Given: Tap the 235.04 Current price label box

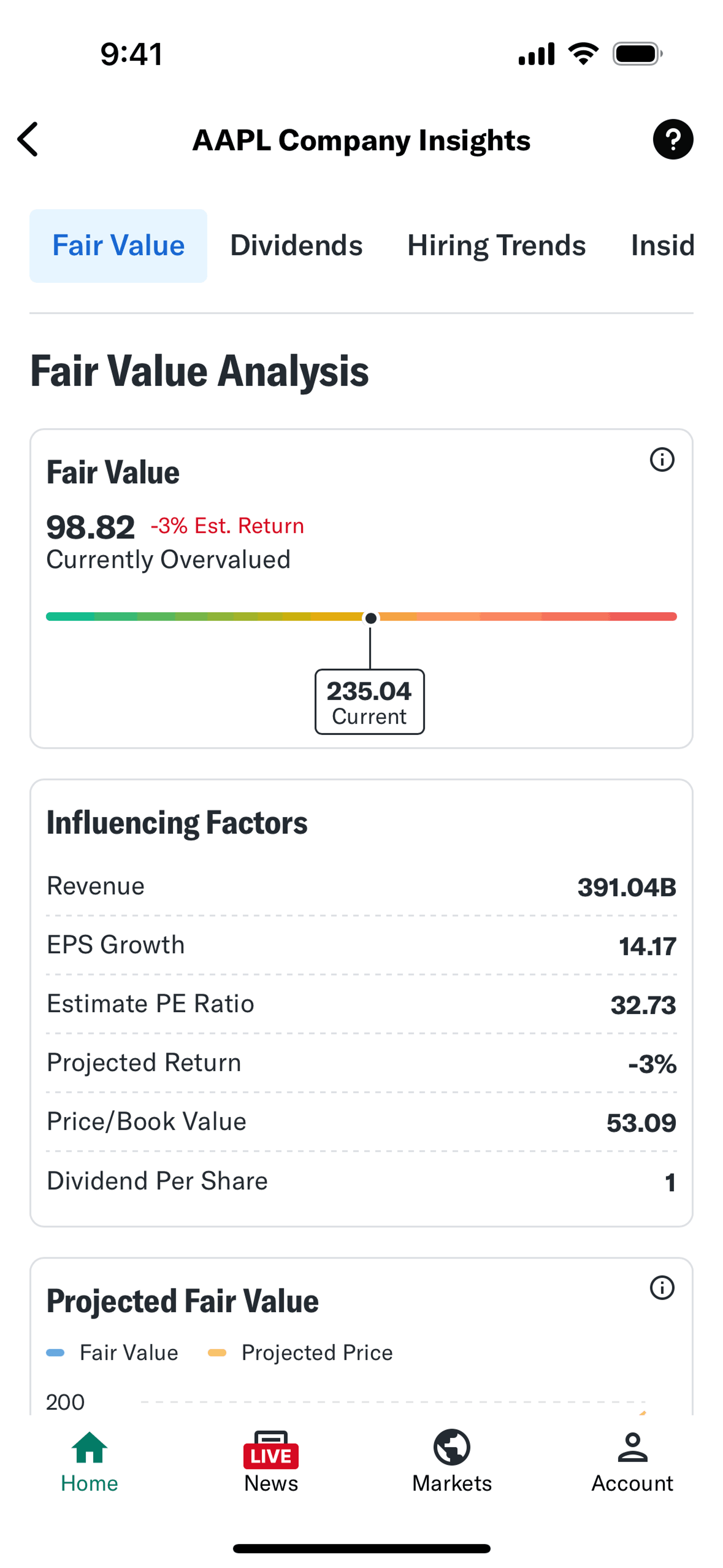Looking at the screenshot, I should pos(369,702).
